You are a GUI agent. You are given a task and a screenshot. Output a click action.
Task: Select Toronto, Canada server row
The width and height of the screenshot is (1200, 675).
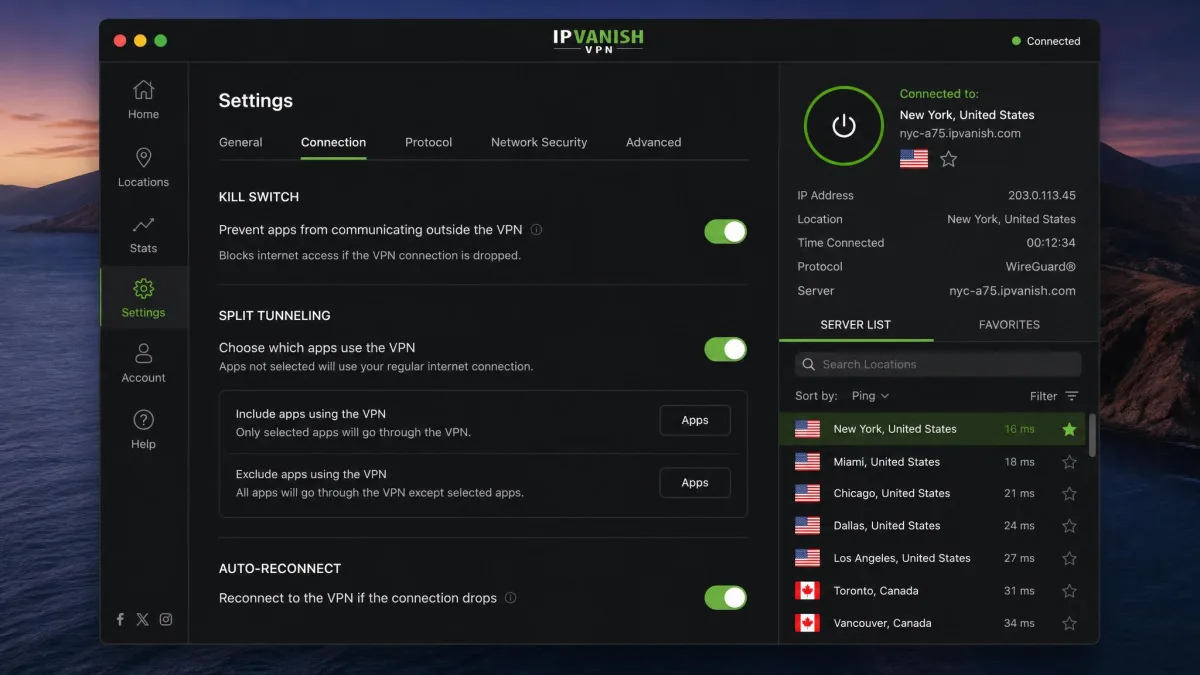pyautogui.click(x=932, y=591)
